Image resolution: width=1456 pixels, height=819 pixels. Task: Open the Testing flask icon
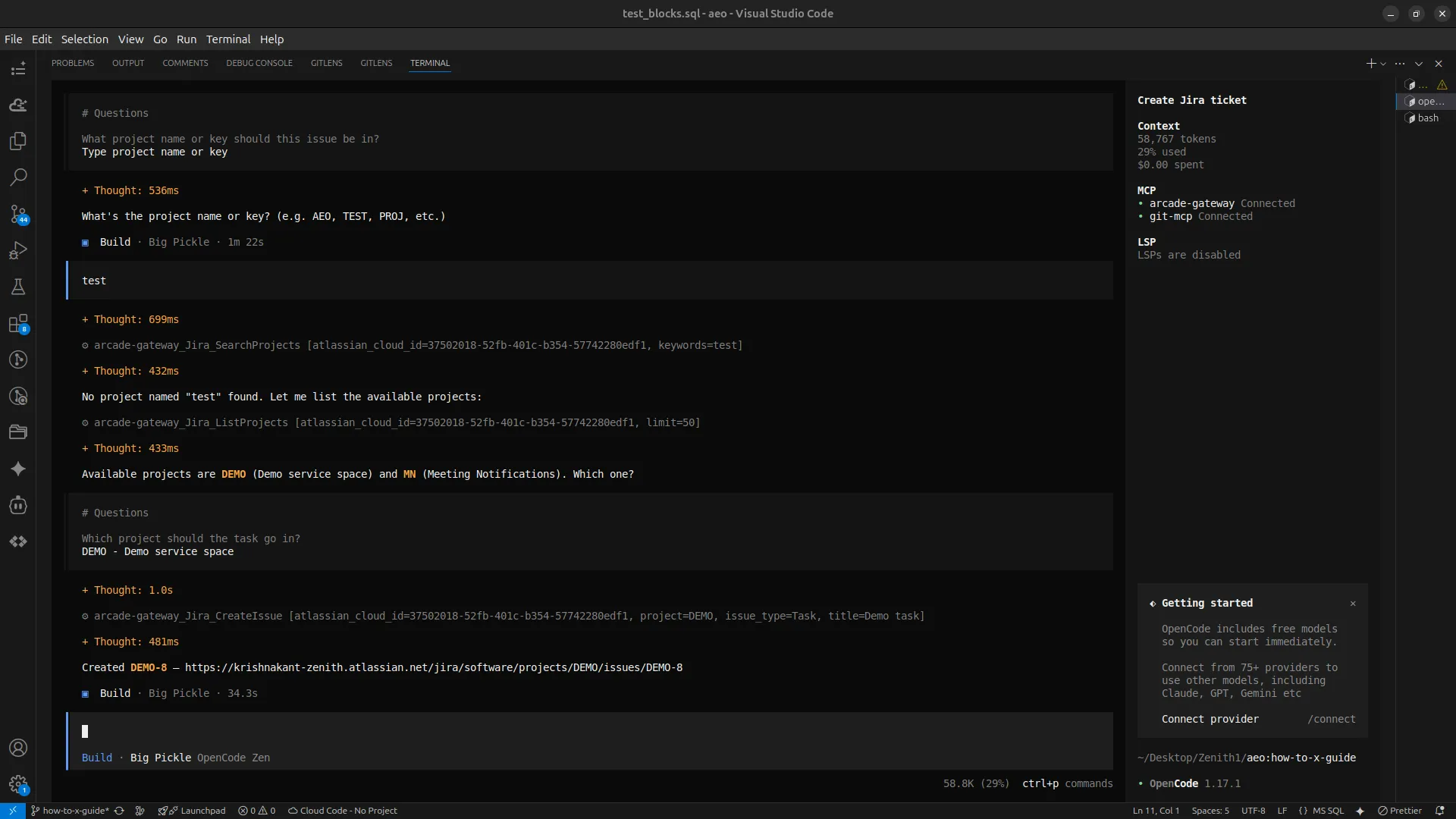pos(18,287)
